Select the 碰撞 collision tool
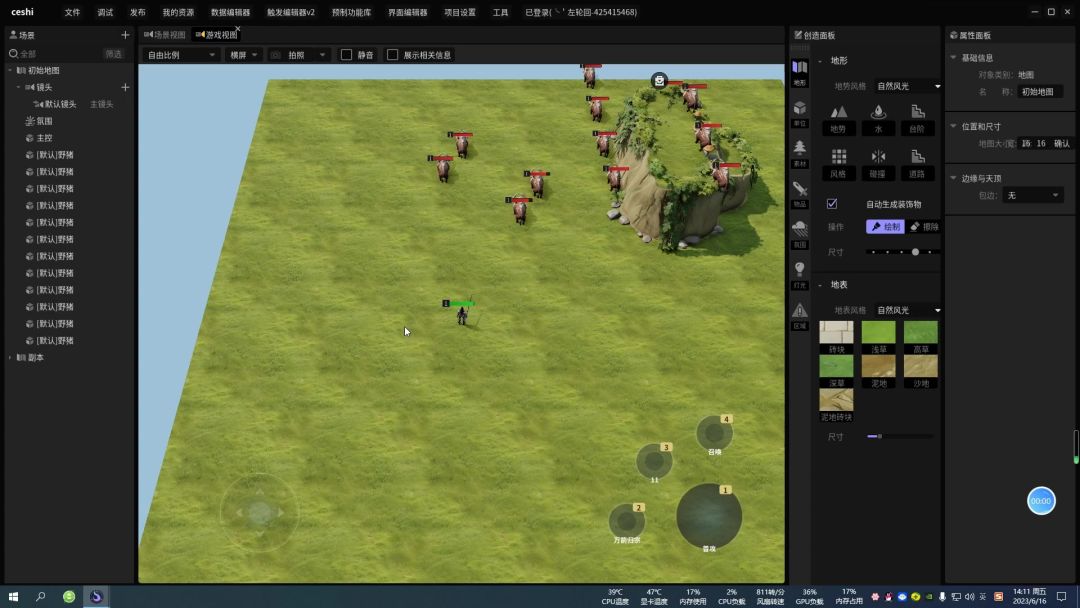1080x608 pixels. [x=878, y=164]
